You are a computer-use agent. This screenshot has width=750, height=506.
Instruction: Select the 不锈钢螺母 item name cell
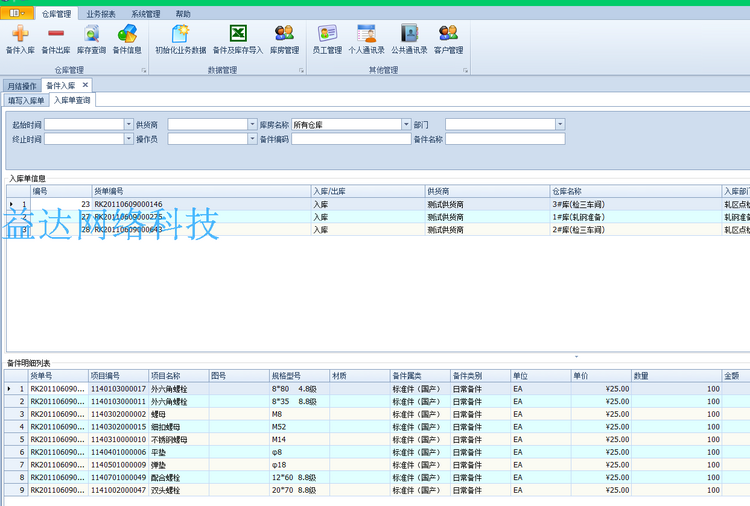click(x=178, y=440)
